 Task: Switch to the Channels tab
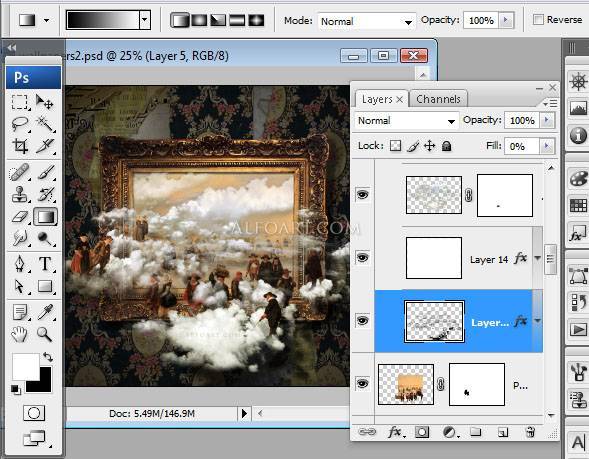coord(438,99)
